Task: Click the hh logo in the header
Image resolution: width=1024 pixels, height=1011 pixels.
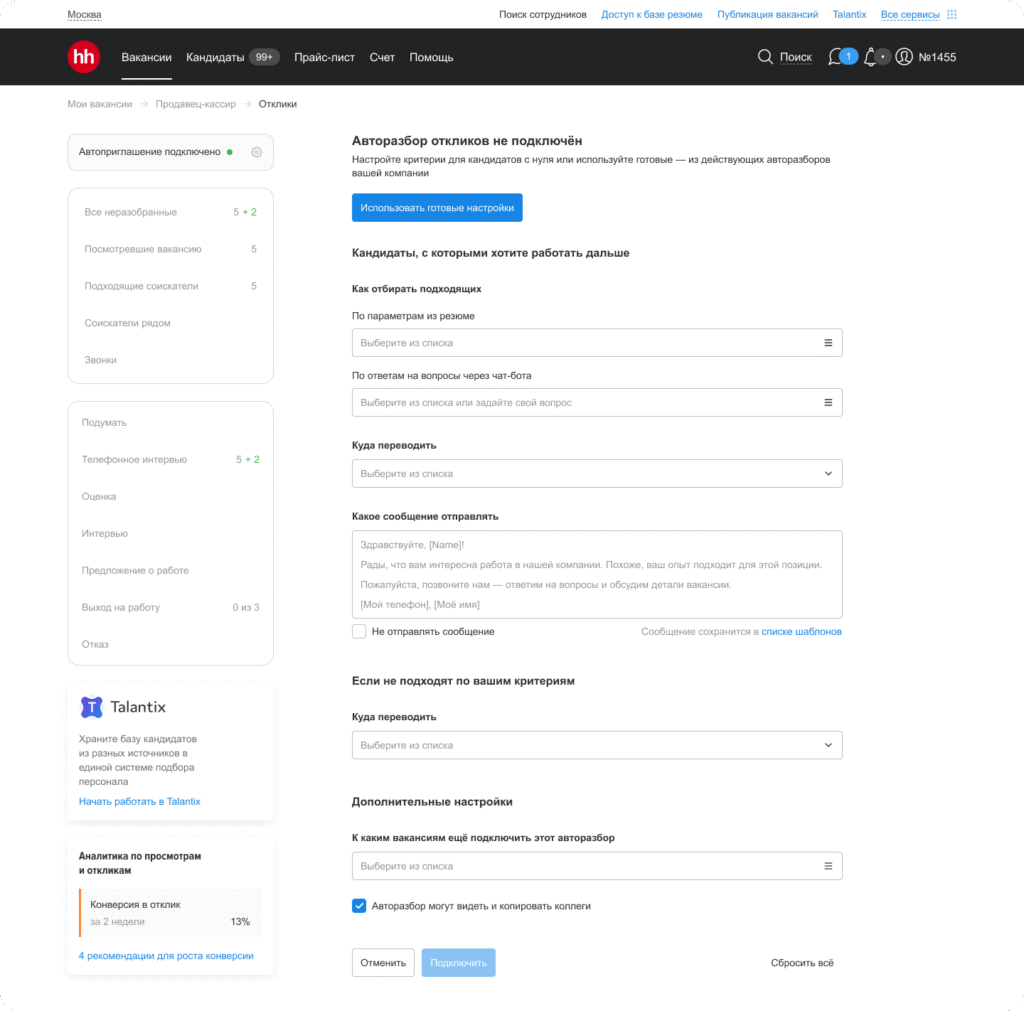Action: pos(83,57)
